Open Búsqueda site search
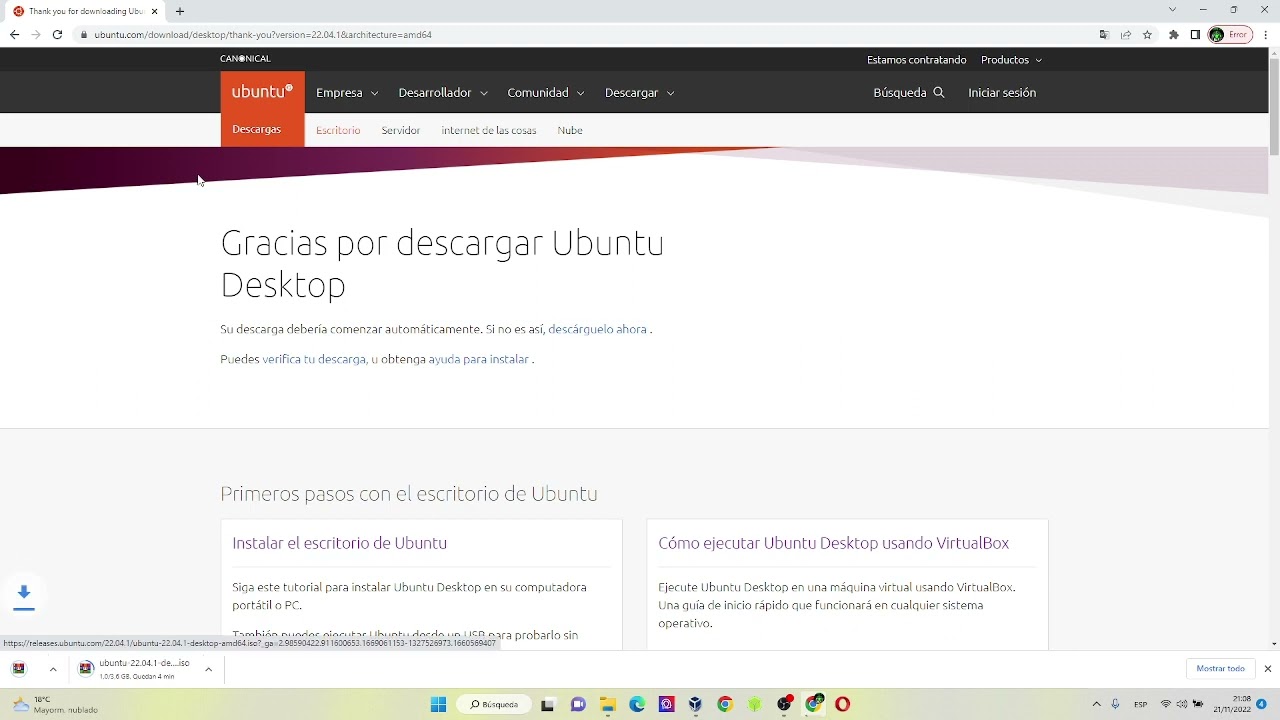 coord(908,93)
